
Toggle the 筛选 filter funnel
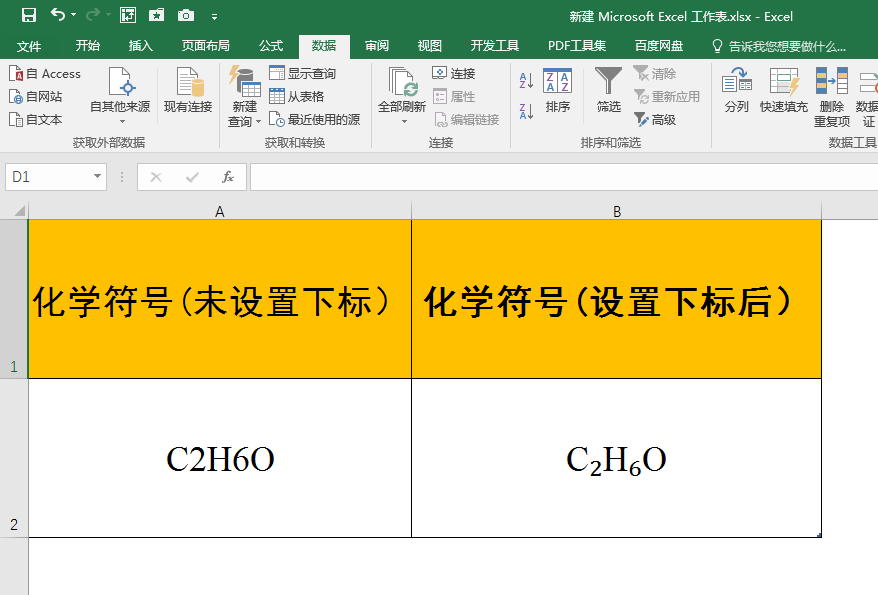click(x=608, y=90)
